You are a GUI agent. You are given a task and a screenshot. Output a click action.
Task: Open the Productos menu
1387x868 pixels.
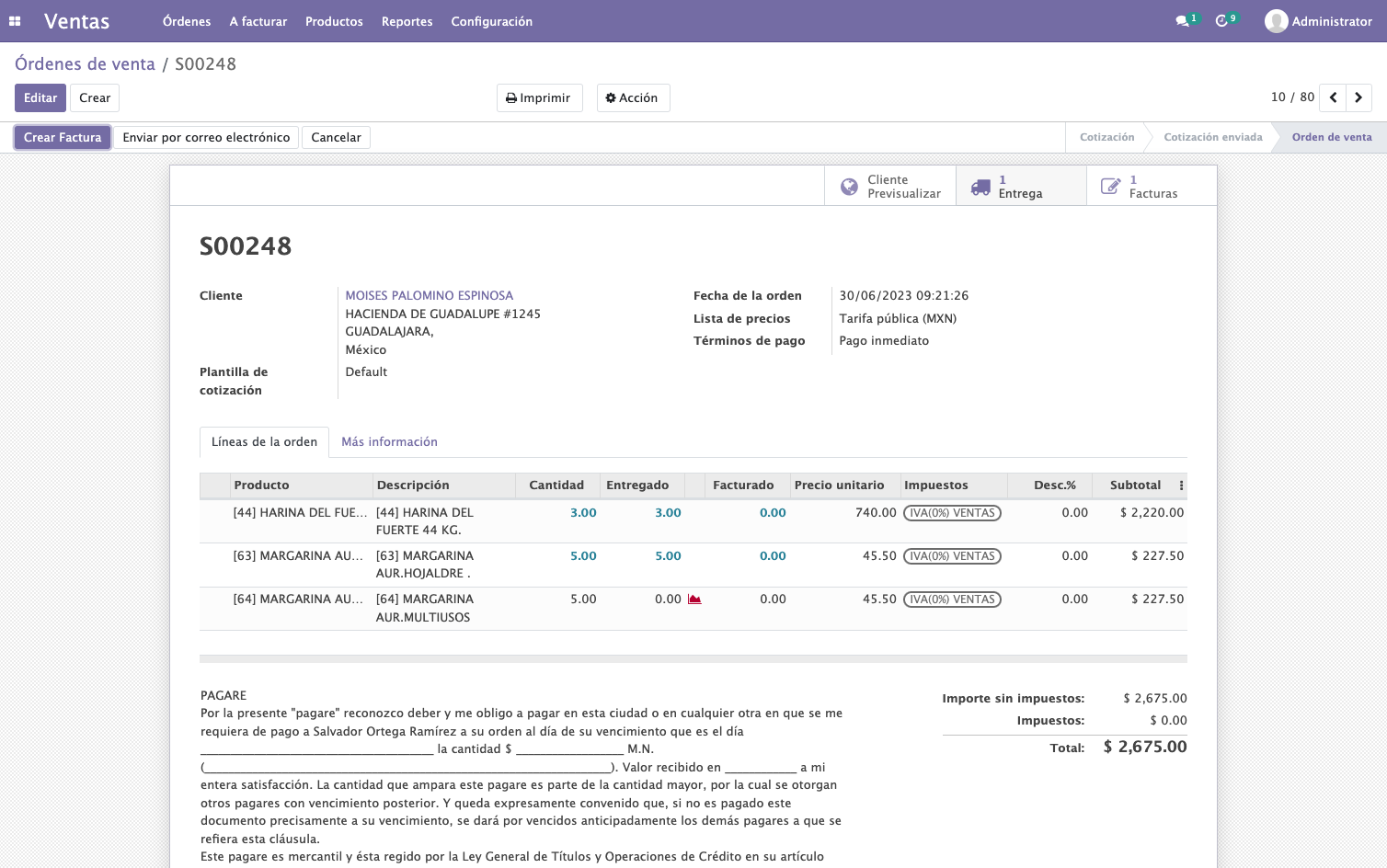(334, 21)
